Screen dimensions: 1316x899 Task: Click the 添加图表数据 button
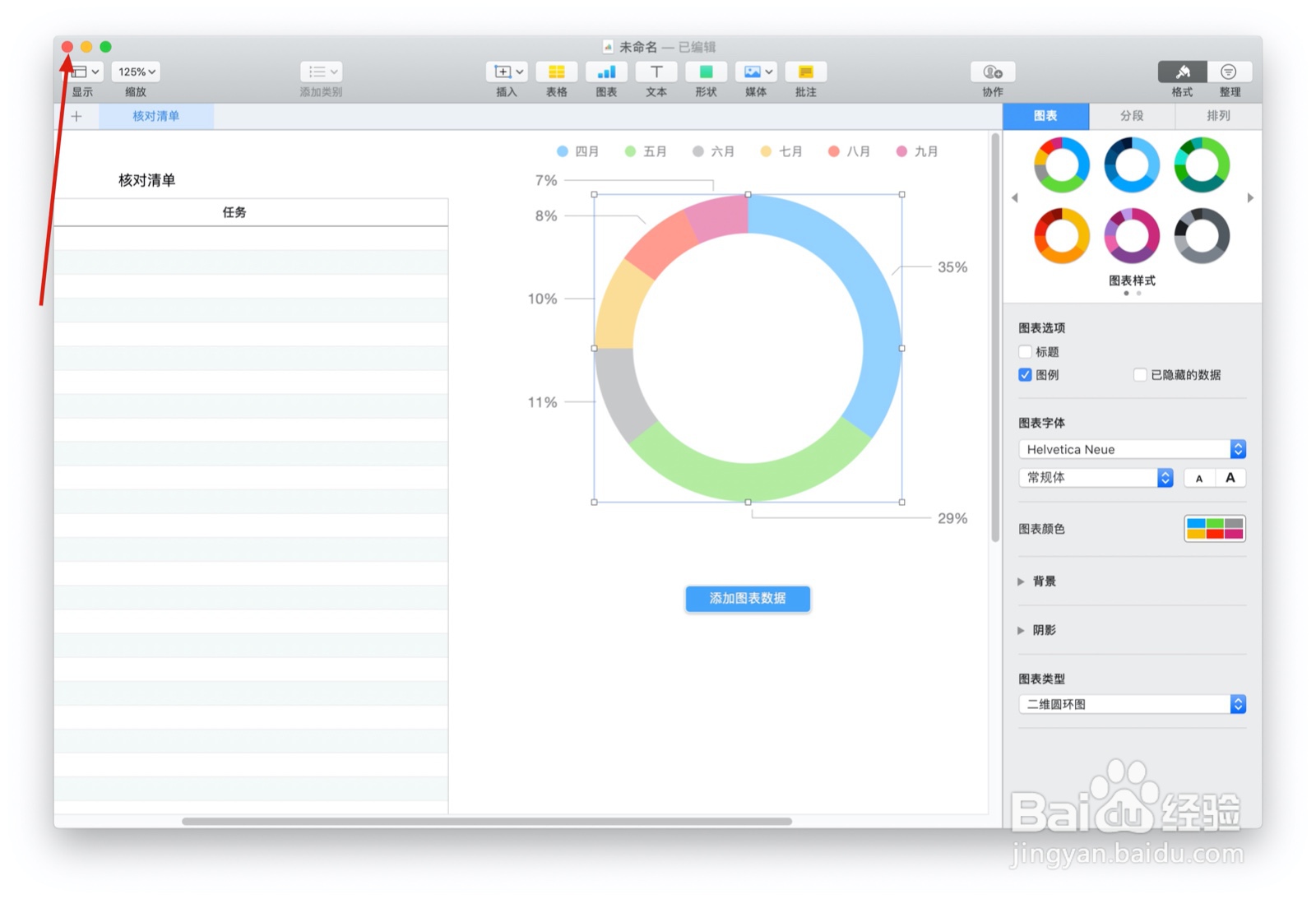(747, 599)
